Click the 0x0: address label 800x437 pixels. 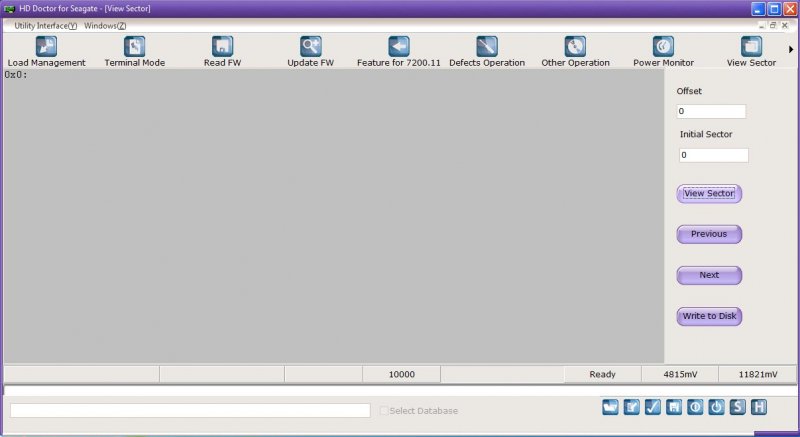(16, 75)
